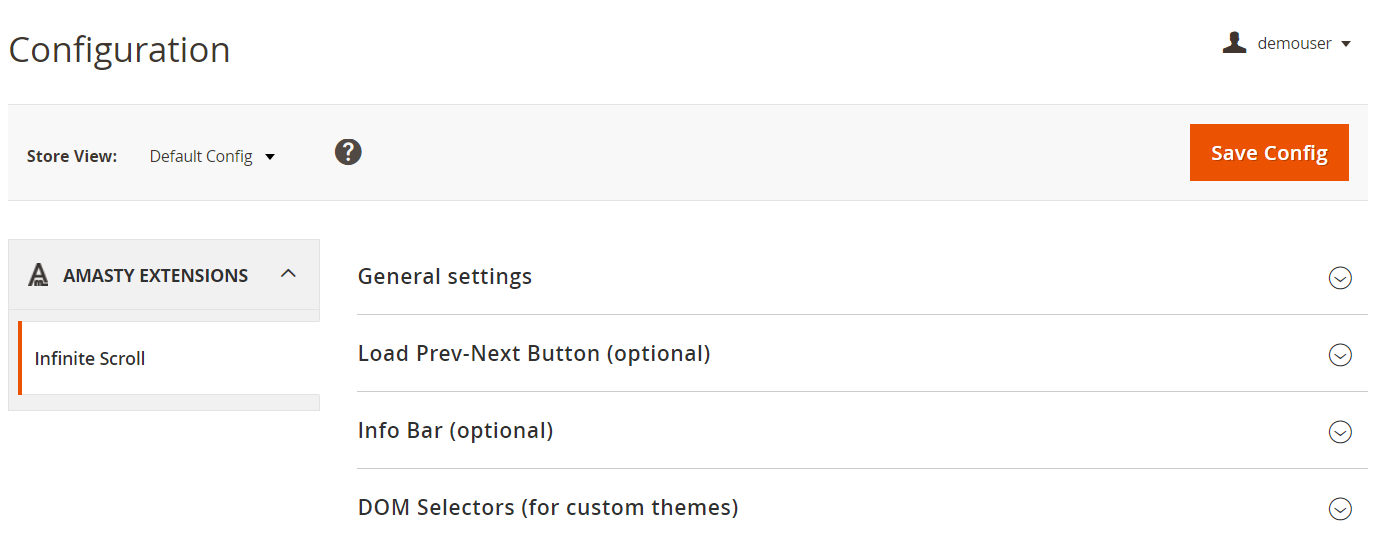Click the circled chevron beside Info Bar
Image resolution: width=1378 pixels, height=549 pixels.
coord(1340,432)
